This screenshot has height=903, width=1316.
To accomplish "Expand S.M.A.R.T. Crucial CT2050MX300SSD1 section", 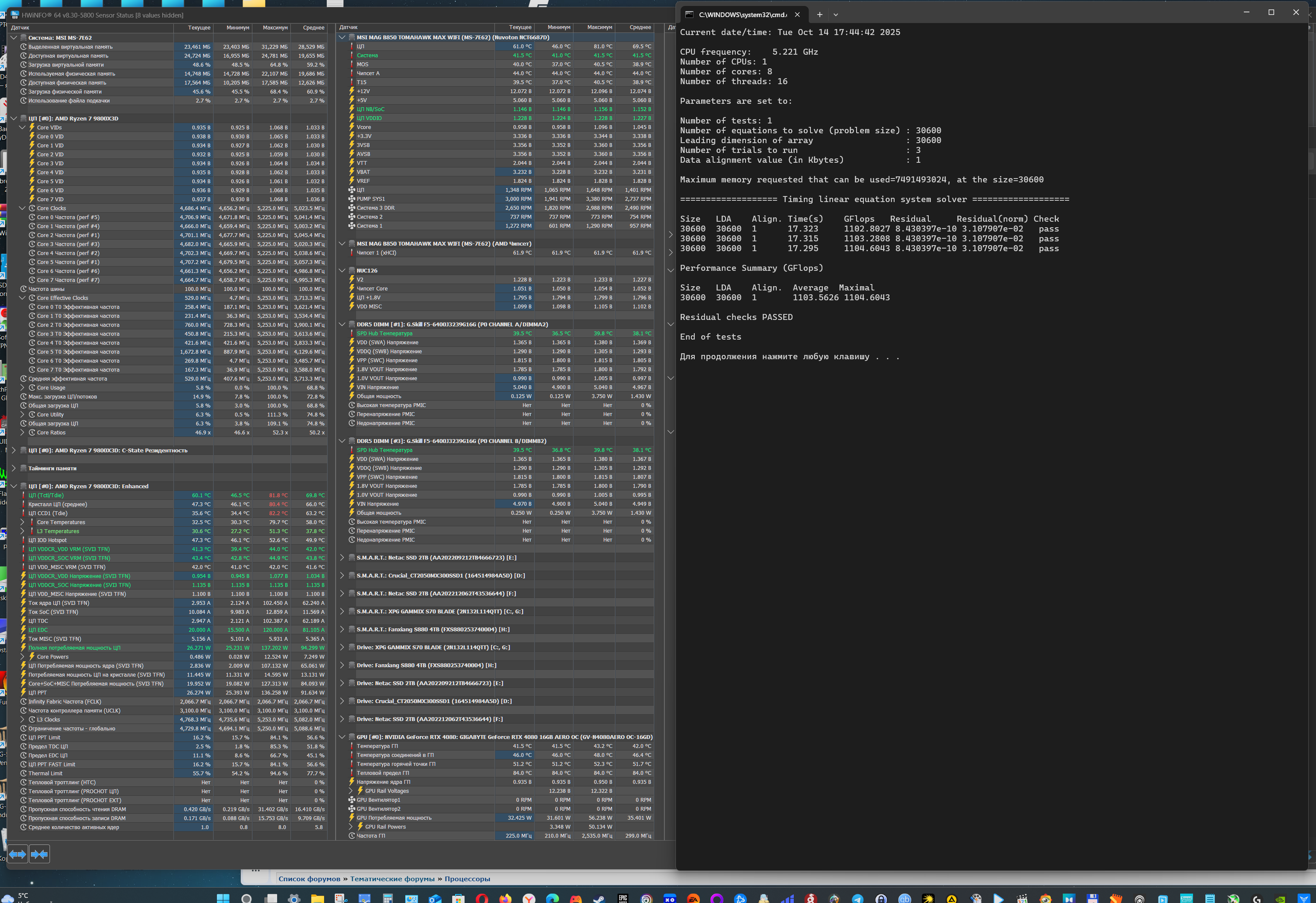I will pos(342,575).
